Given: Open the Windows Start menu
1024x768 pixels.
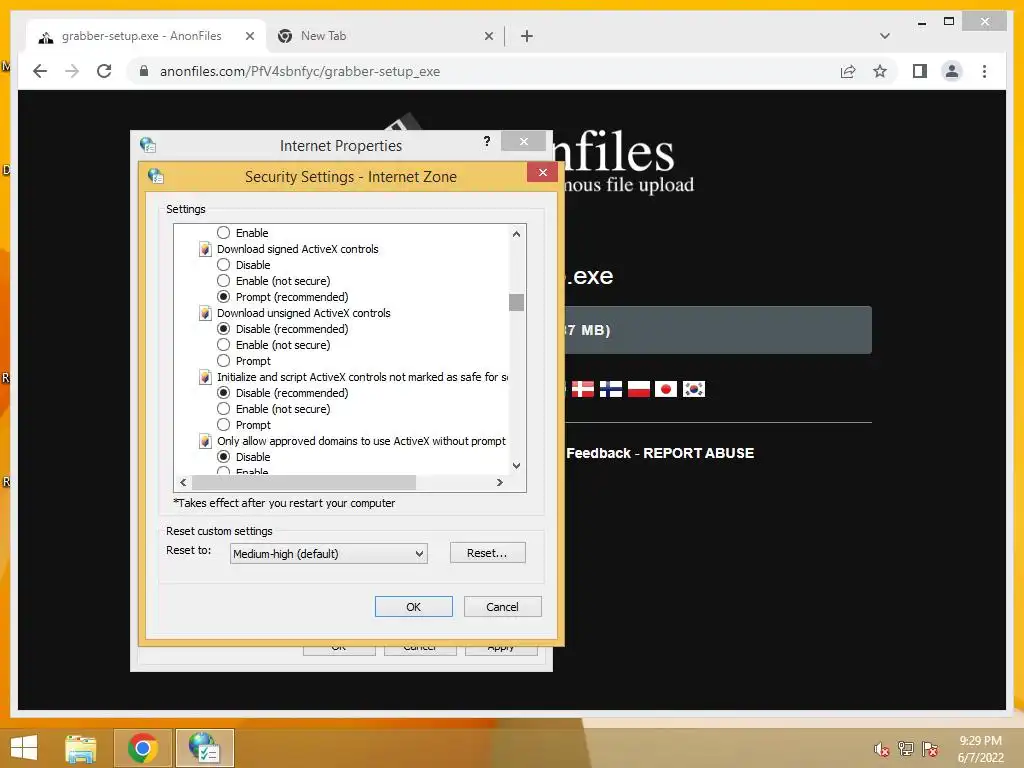Looking at the screenshot, I should point(24,748).
